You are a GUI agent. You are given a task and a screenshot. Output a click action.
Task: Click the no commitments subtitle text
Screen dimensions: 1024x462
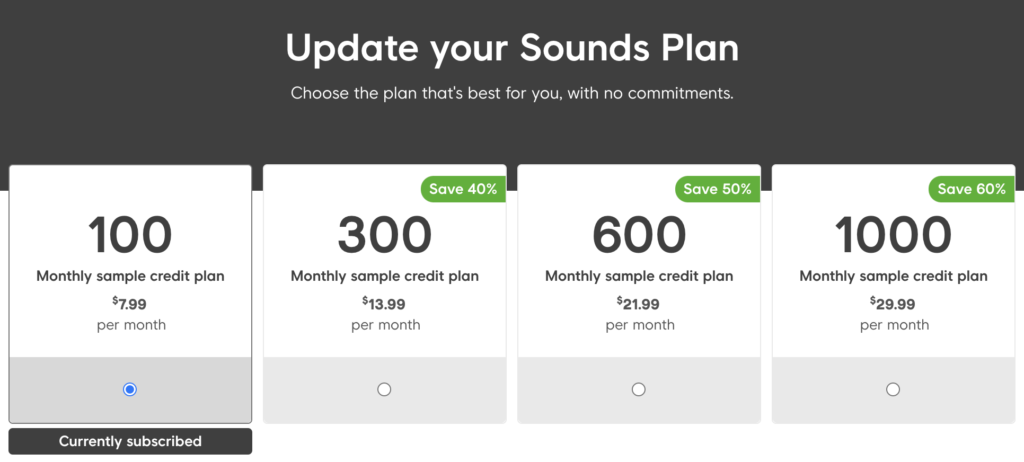coord(512,93)
